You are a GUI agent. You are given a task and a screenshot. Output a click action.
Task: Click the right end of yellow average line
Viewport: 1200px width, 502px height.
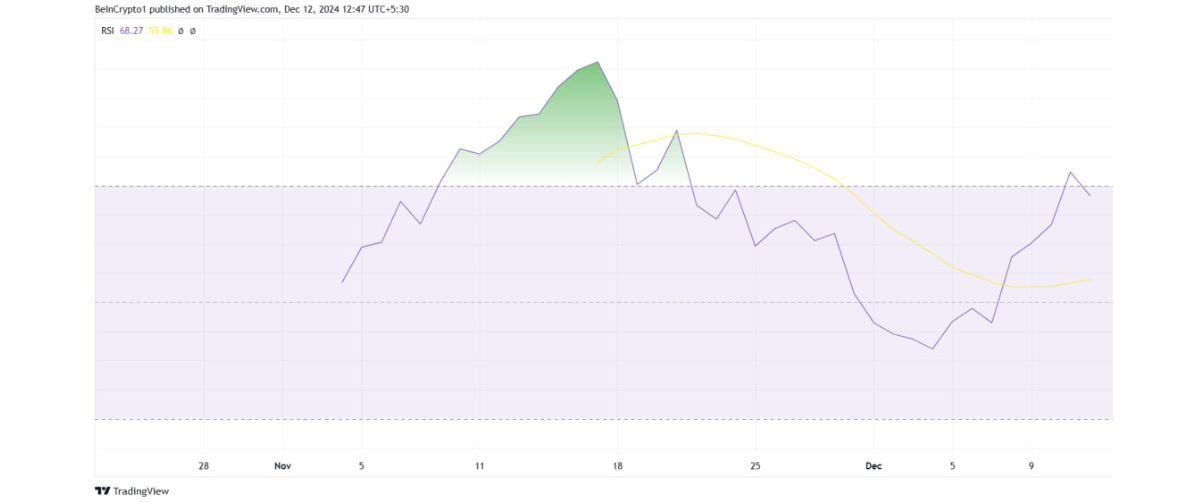[1089, 280]
